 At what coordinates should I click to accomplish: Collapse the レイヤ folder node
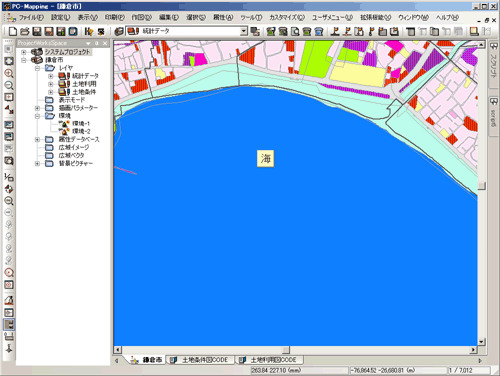click(x=37, y=68)
